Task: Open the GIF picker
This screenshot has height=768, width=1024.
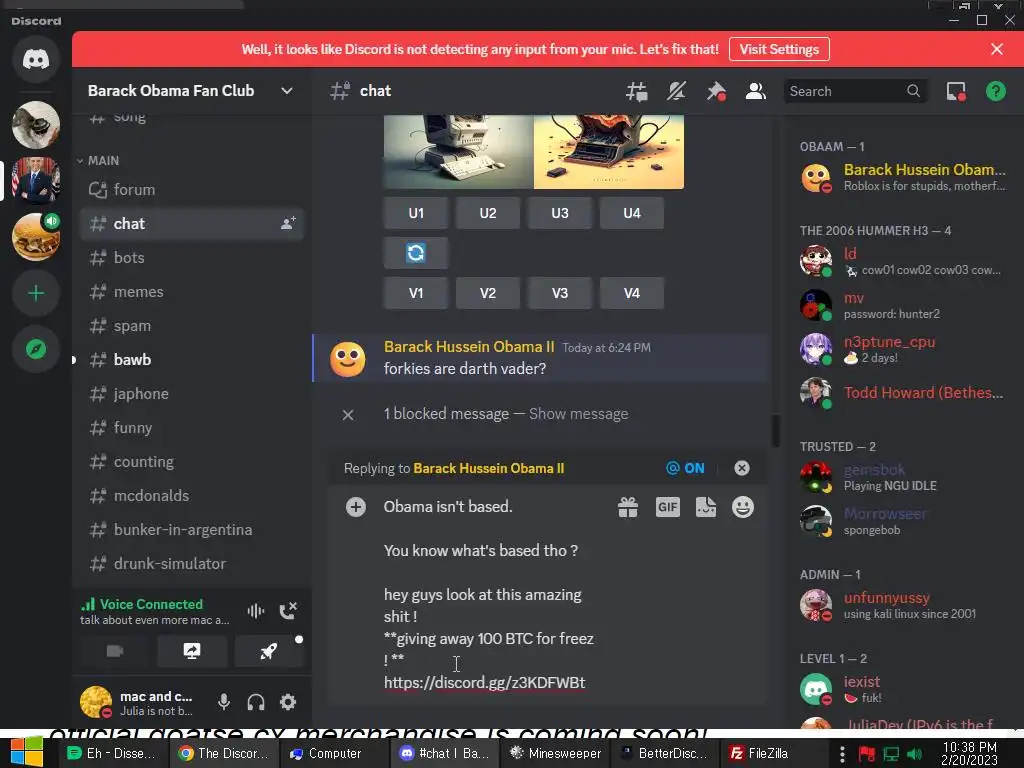Action: [667, 507]
